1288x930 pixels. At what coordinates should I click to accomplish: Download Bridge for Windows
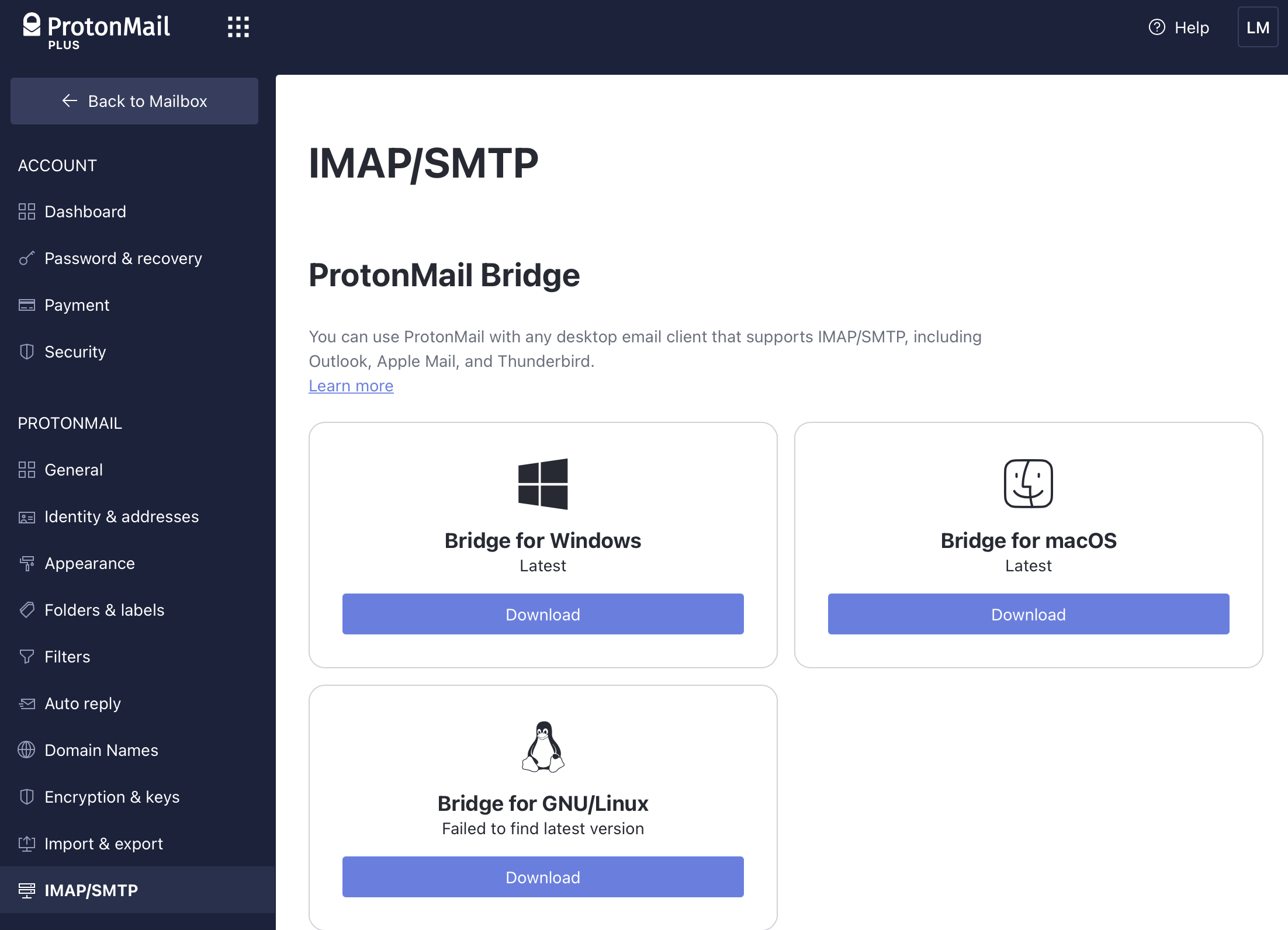click(x=543, y=614)
